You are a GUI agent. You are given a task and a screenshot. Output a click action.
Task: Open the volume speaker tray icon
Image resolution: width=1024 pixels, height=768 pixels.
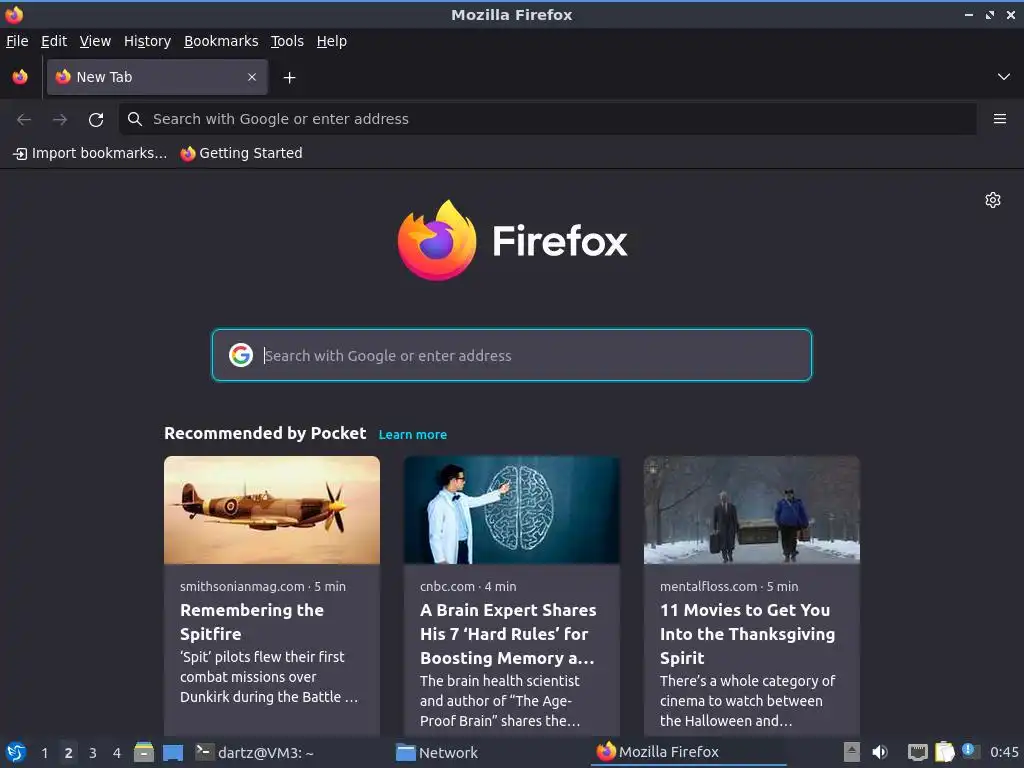(x=880, y=752)
